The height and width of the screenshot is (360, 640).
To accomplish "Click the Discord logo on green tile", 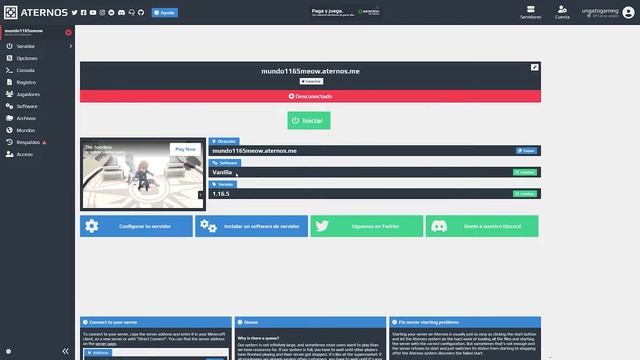I will (439, 226).
